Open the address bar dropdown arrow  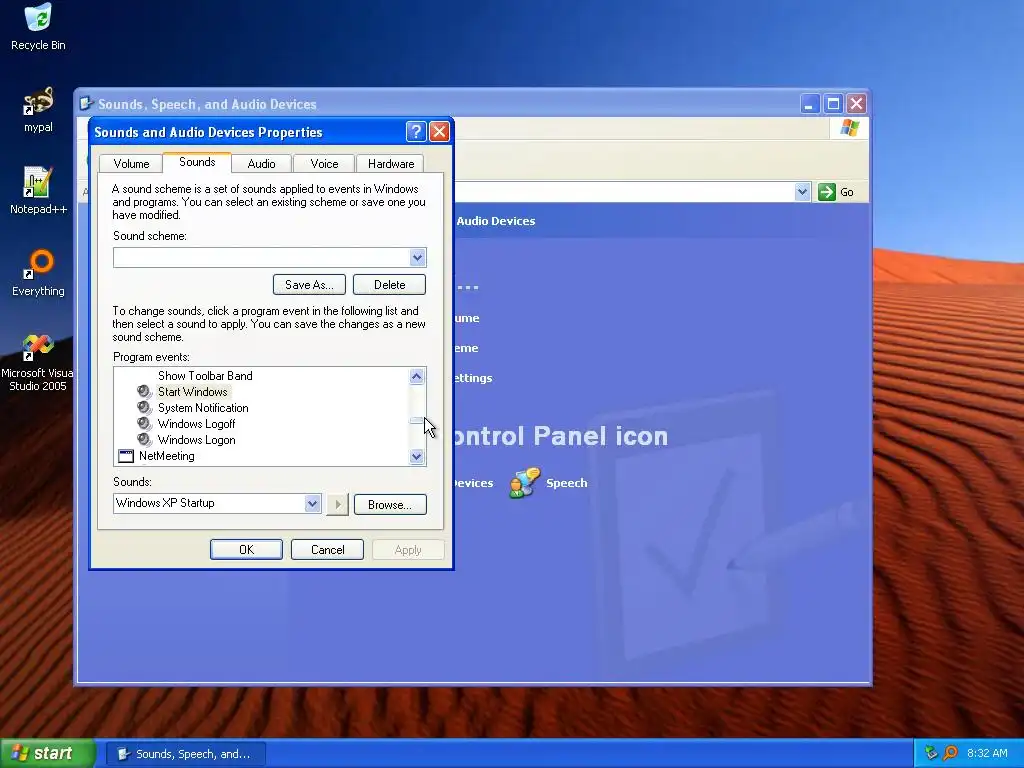coord(802,192)
